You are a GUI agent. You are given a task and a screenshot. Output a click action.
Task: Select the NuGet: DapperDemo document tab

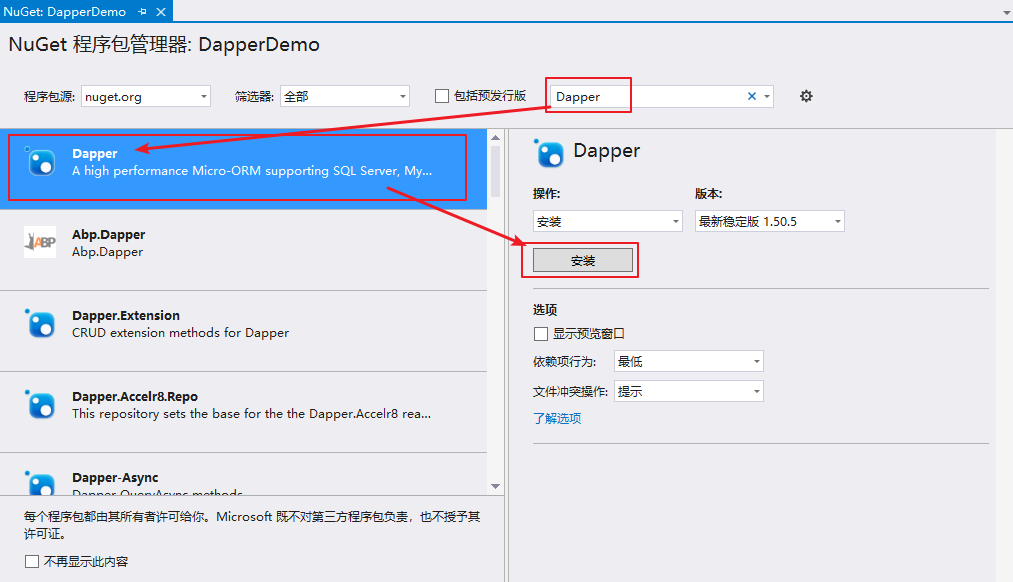pyautogui.click(x=65, y=12)
